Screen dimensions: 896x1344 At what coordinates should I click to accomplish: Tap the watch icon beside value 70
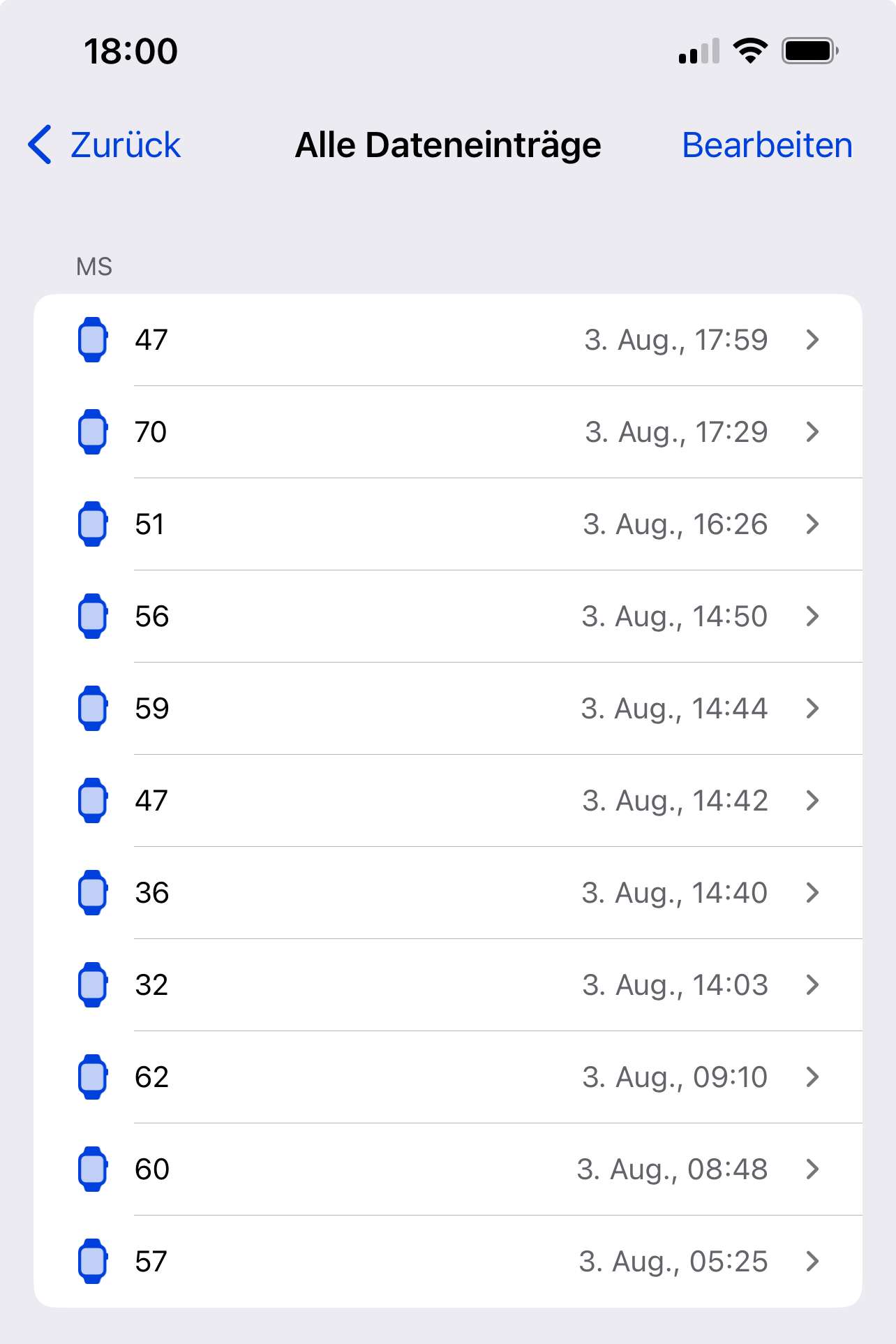click(92, 431)
